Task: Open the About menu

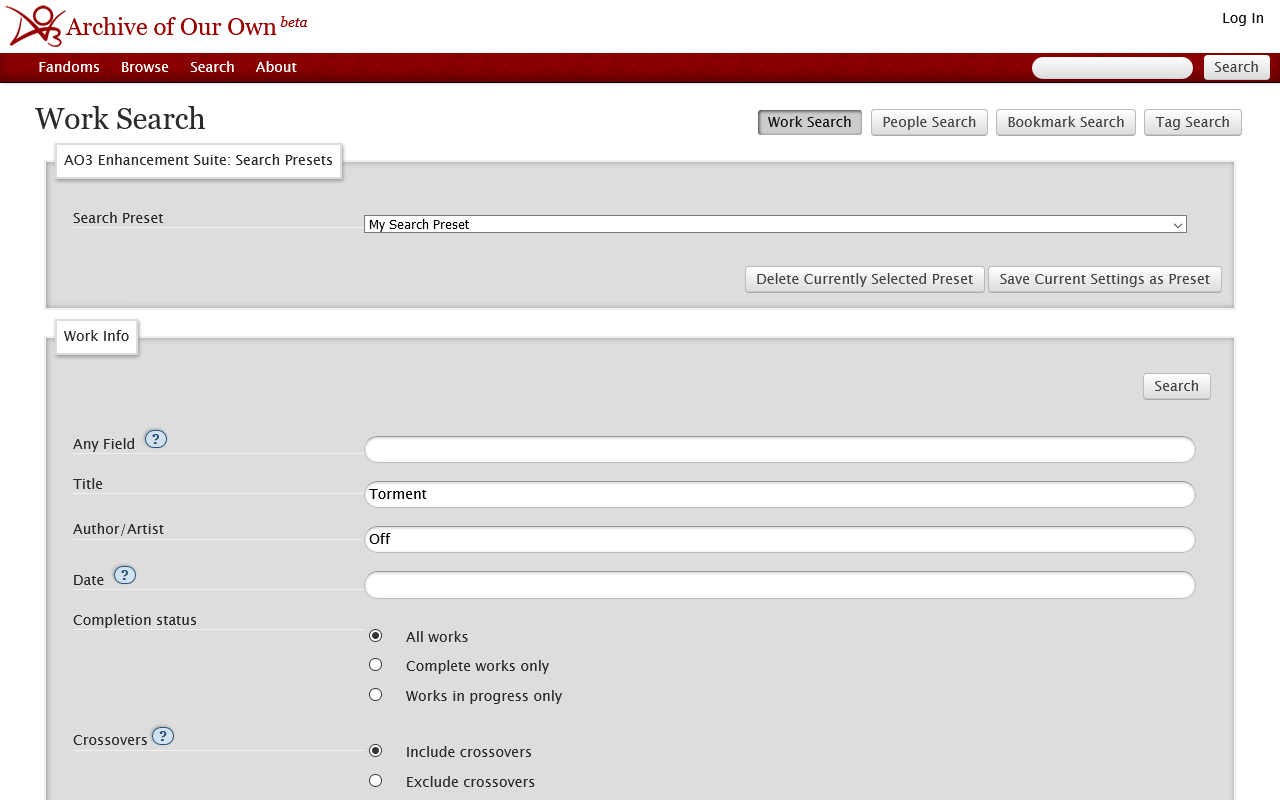Action: pos(276,67)
